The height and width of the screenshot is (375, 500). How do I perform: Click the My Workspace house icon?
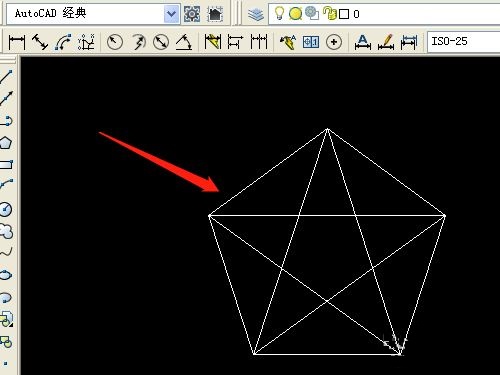coord(215,14)
